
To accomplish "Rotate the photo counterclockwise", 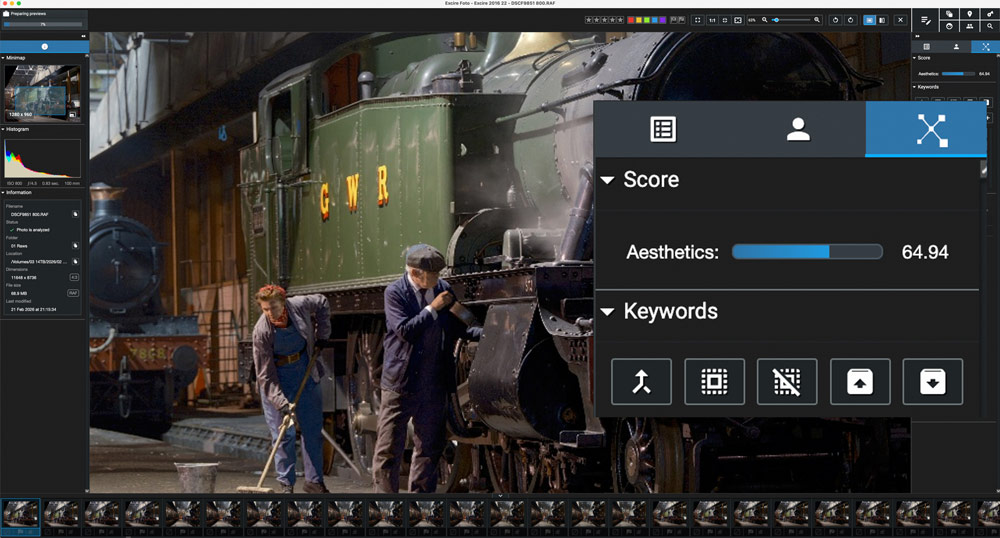I will click(835, 20).
